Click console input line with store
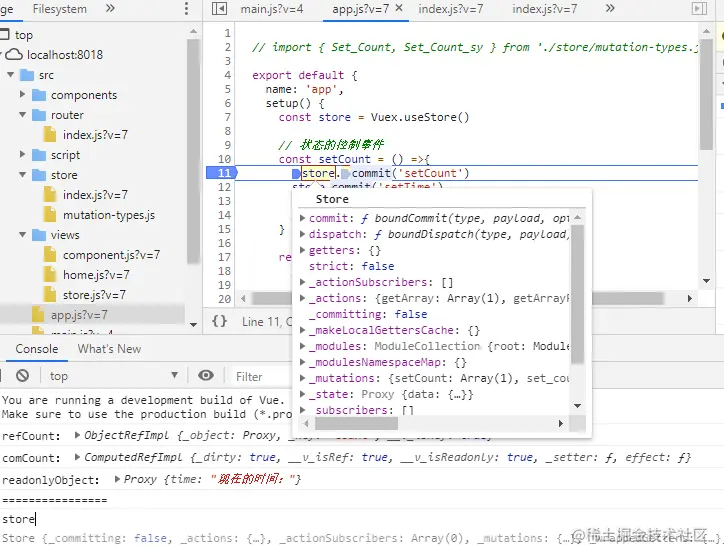 (362, 519)
